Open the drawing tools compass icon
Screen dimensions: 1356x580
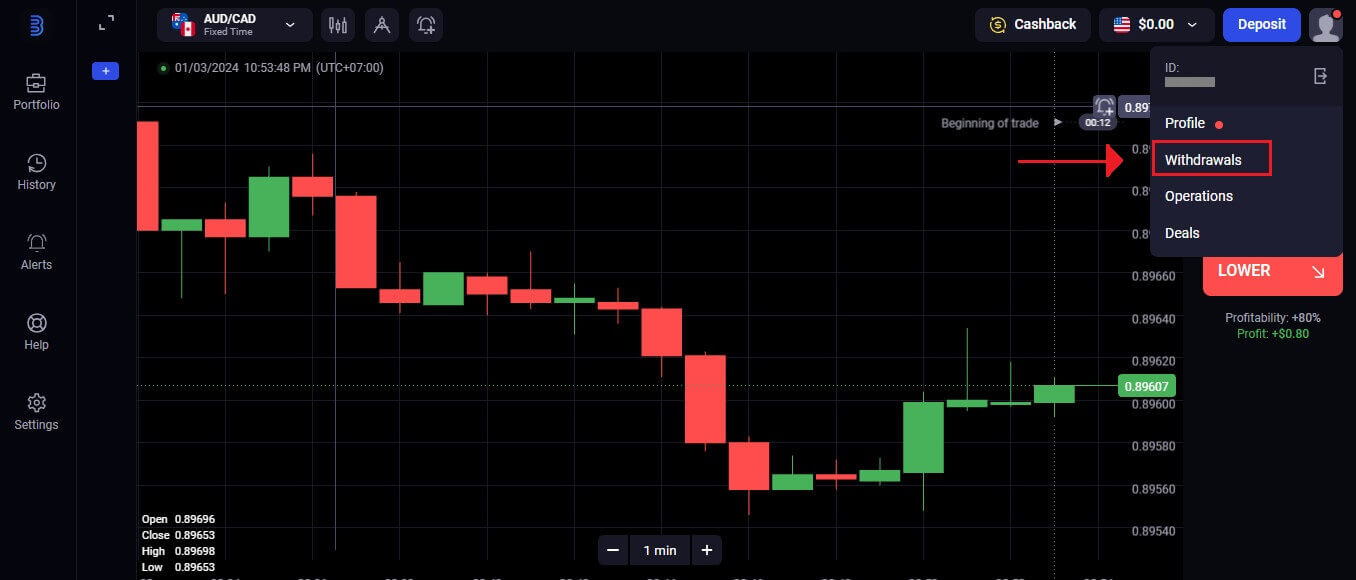tap(382, 25)
